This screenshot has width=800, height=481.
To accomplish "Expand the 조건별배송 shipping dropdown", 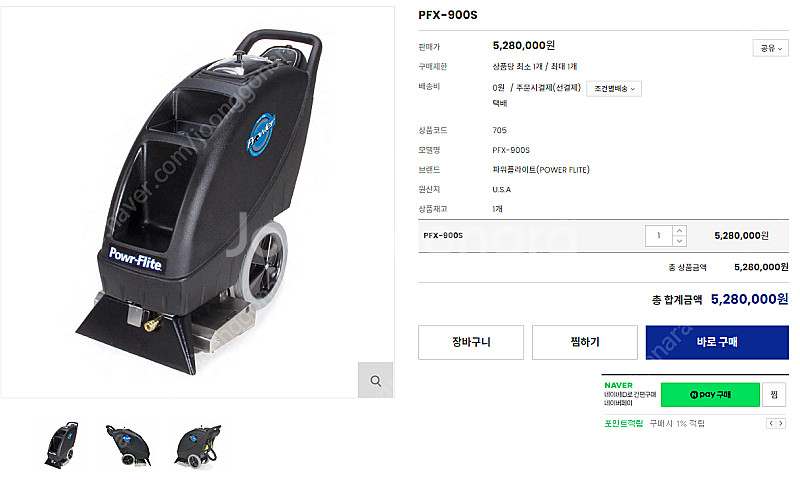I will pyautogui.click(x=614, y=89).
